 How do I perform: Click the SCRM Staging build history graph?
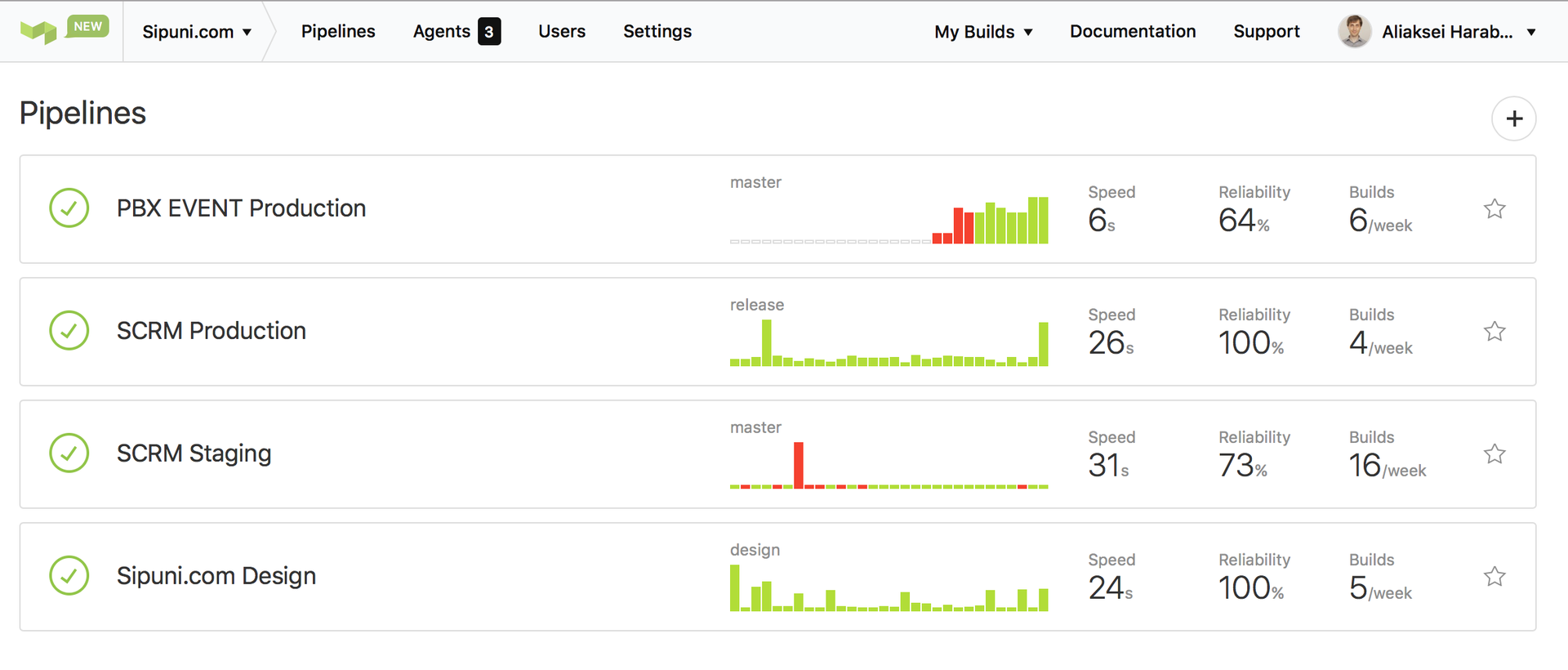coord(889,466)
